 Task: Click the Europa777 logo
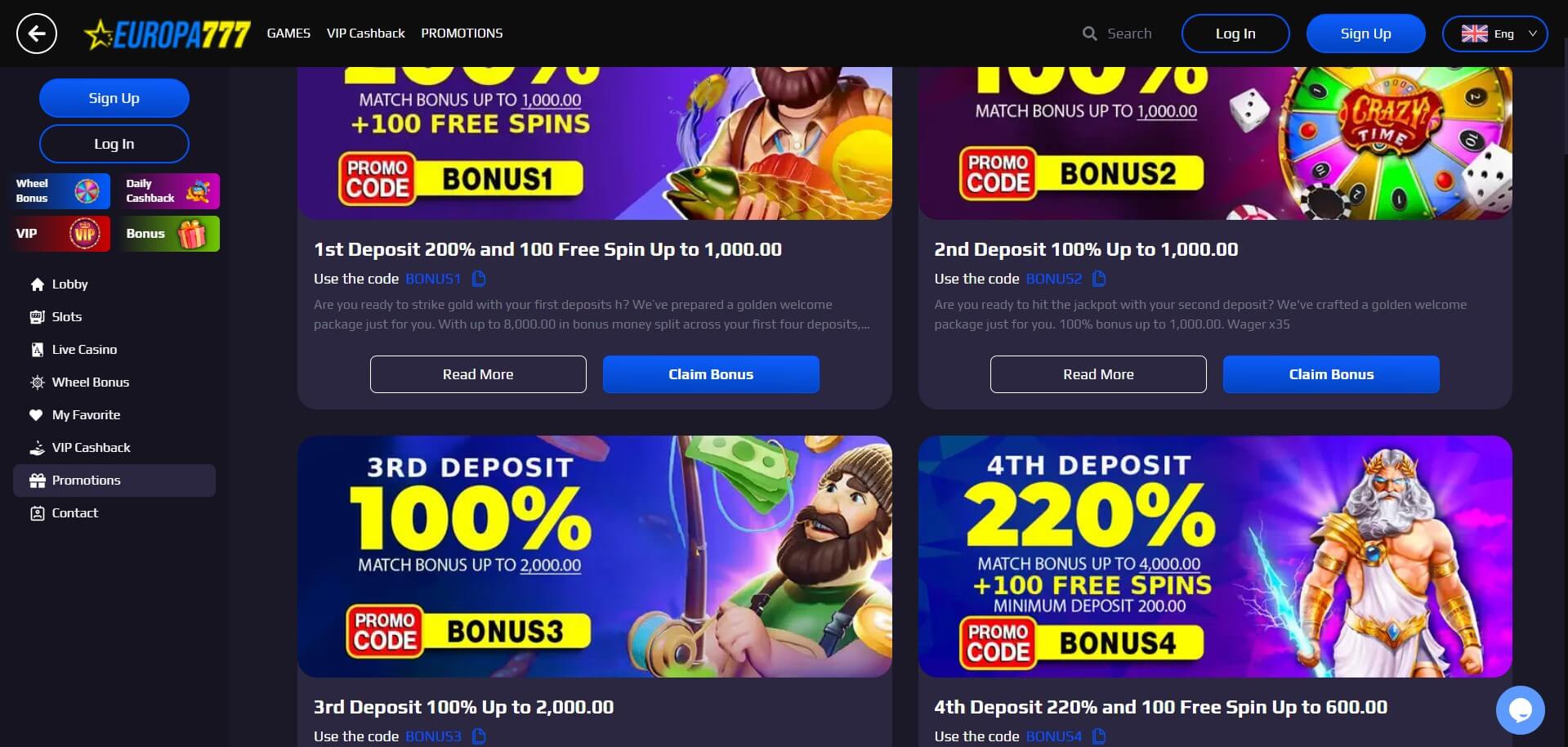pos(168,34)
